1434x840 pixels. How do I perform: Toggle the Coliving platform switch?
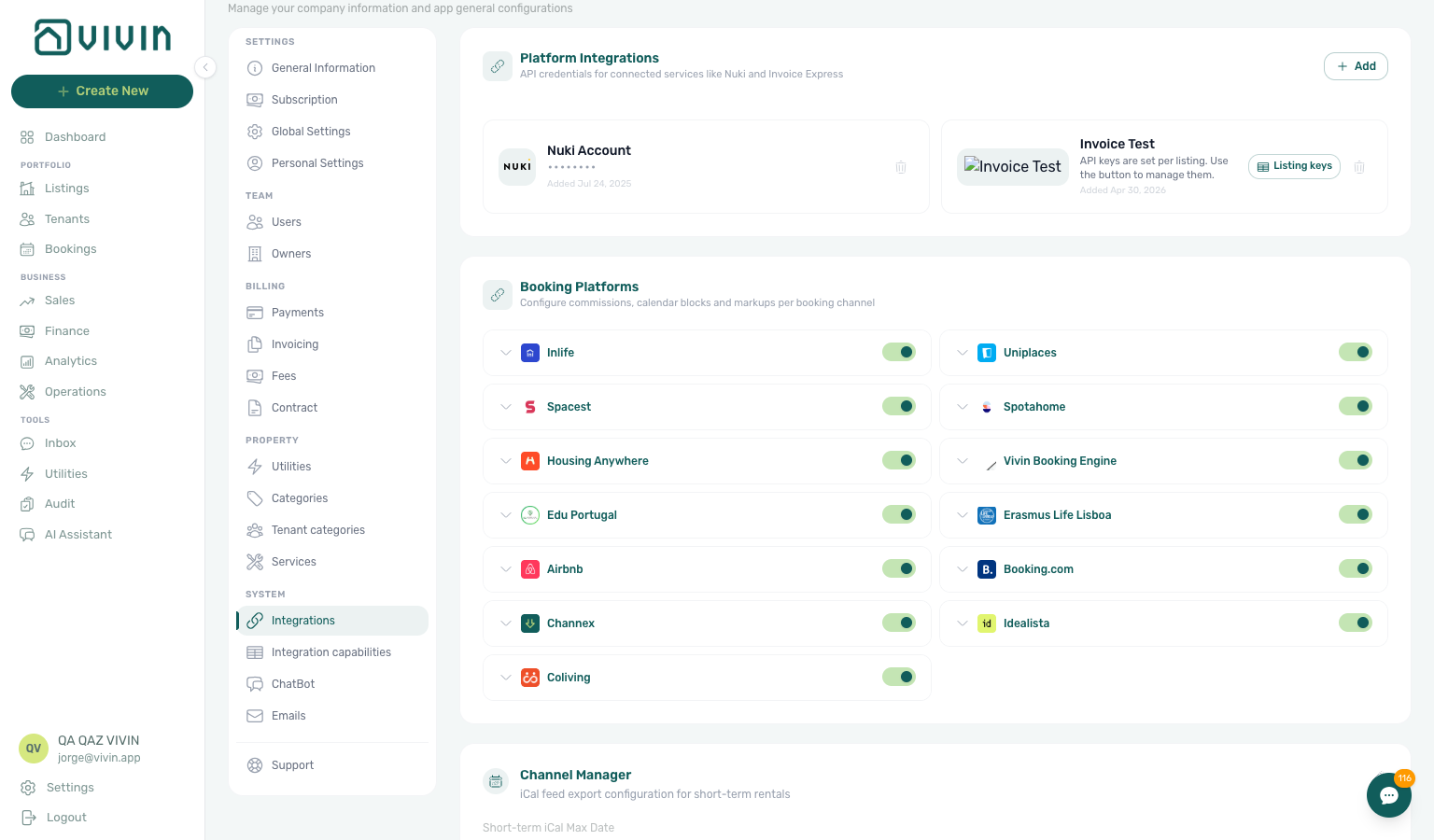(x=899, y=677)
